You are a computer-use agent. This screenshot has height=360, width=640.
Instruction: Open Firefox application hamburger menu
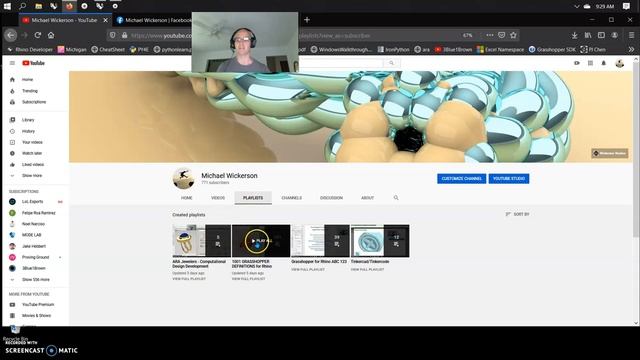[x=631, y=36]
